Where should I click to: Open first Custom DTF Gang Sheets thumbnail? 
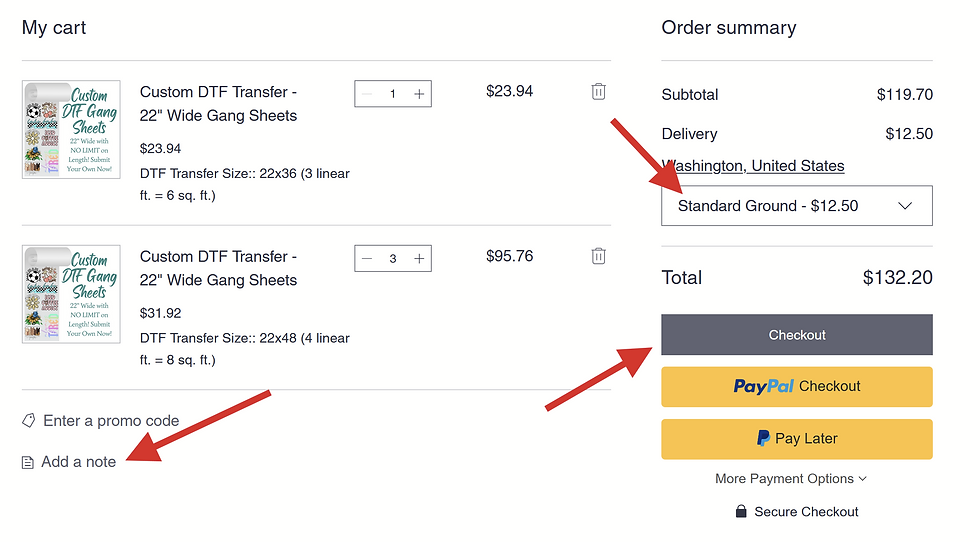tap(71, 129)
